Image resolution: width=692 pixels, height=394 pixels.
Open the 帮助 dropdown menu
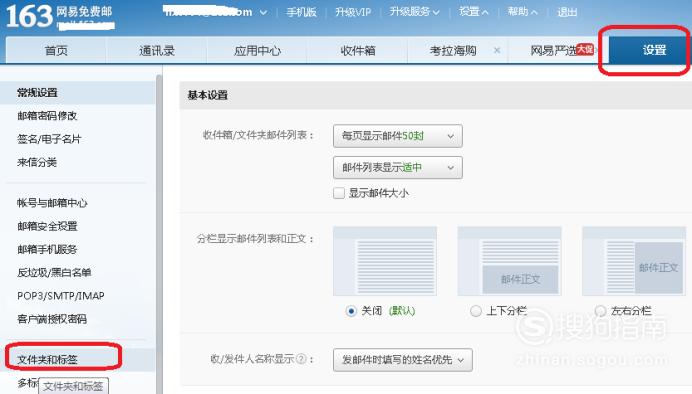click(x=522, y=12)
